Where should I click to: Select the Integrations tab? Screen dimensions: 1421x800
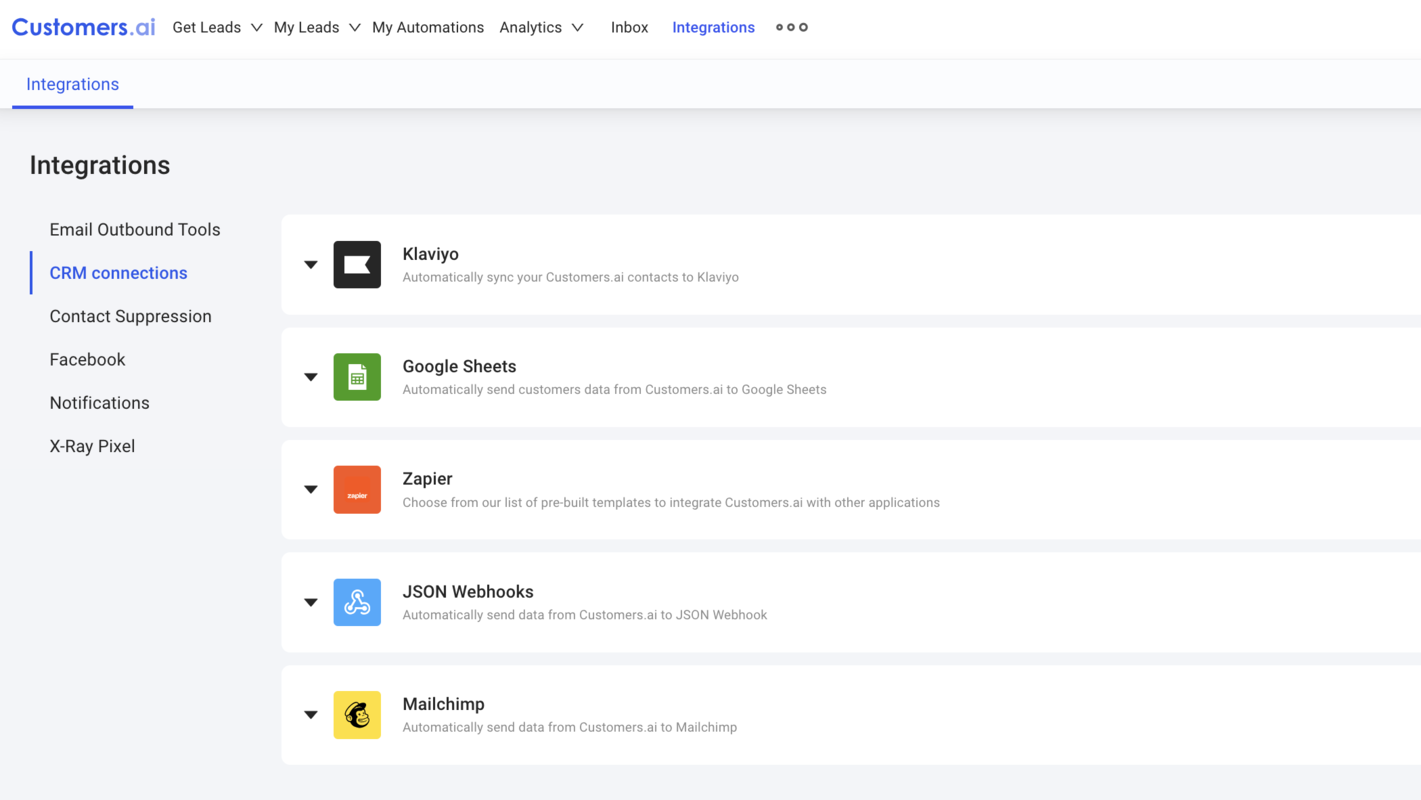[72, 84]
